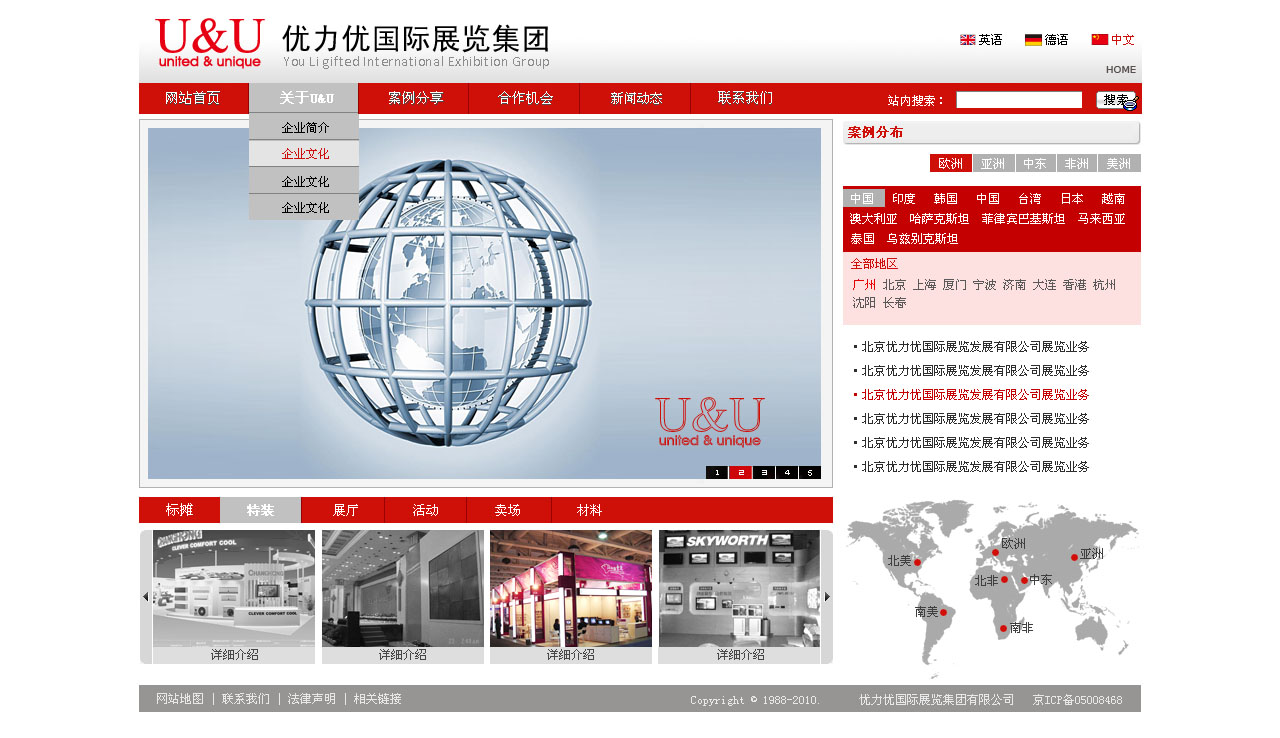1280x738 pixels.
Task: Click the 搜索 search button
Action: 1116,100
